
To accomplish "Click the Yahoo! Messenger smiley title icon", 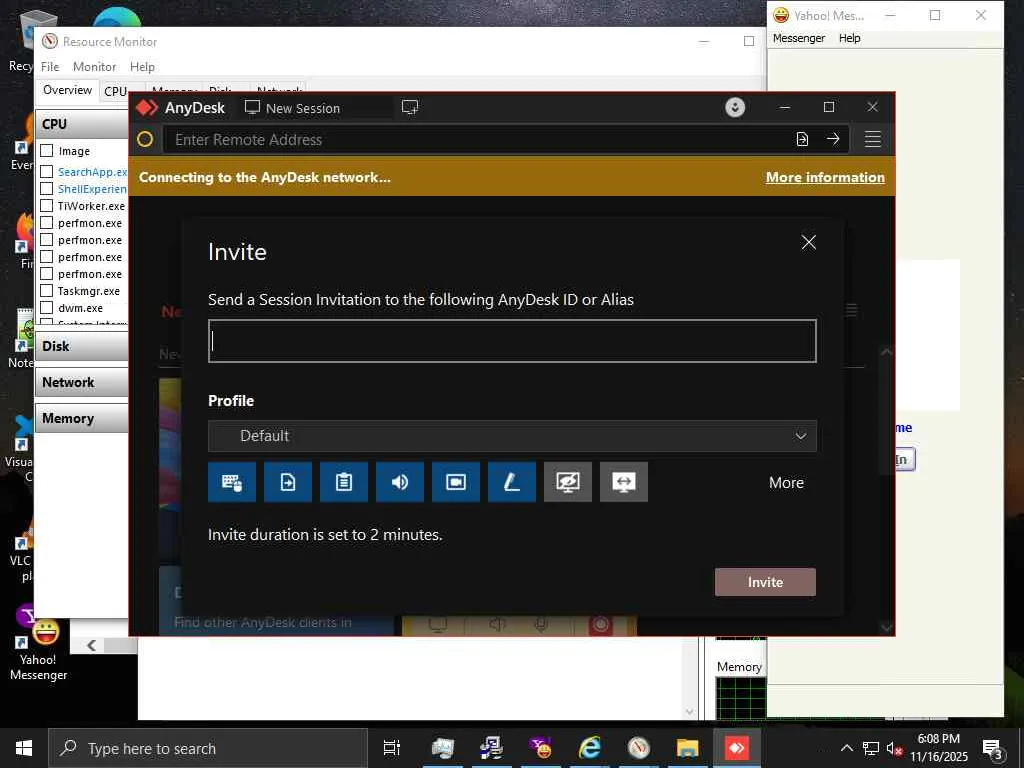I will pyautogui.click(x=781, y=15).
